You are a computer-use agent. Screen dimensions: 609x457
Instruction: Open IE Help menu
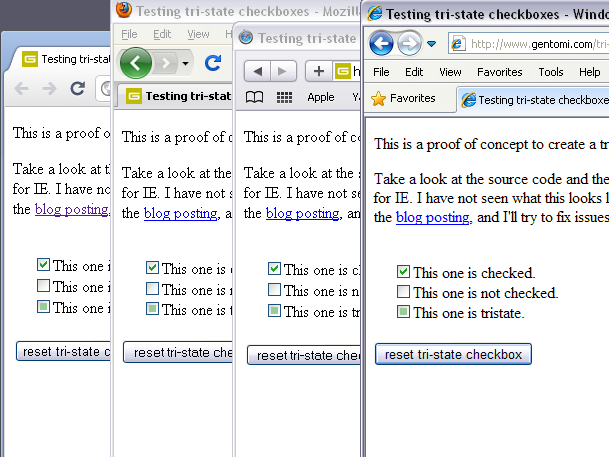[590, 72]
